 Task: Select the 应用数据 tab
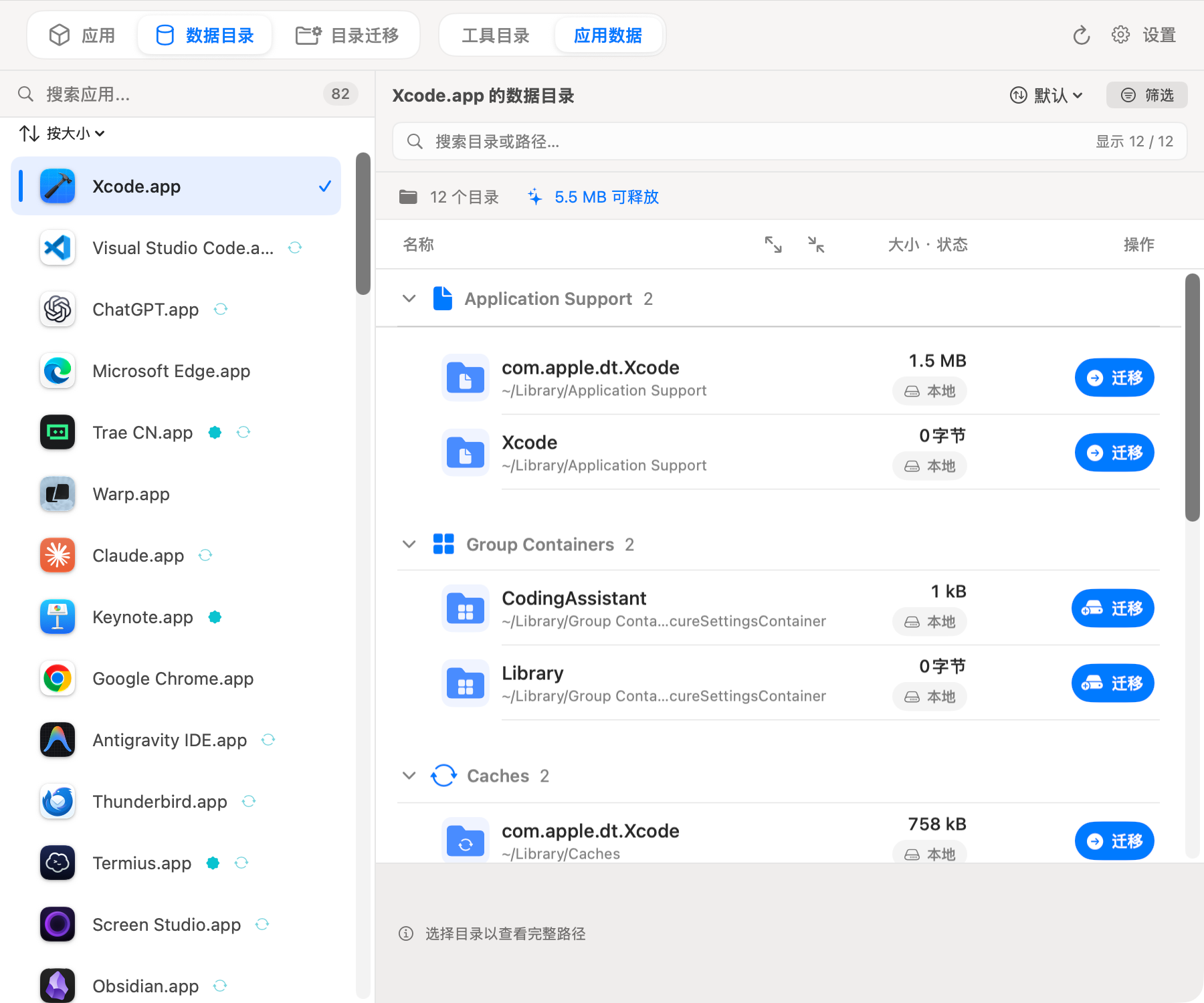[608, 35]
